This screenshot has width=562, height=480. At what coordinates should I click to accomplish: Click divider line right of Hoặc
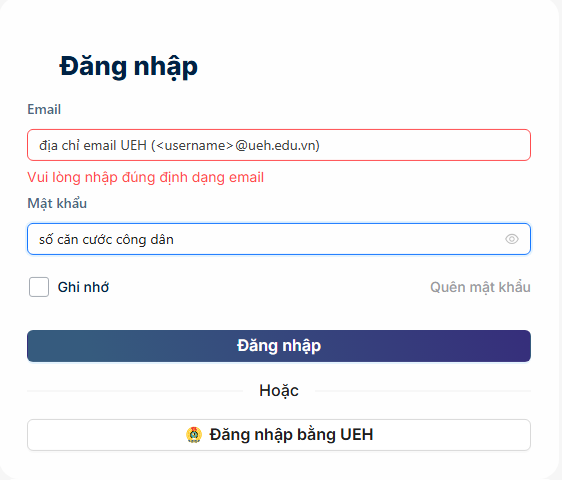(423, 391)
